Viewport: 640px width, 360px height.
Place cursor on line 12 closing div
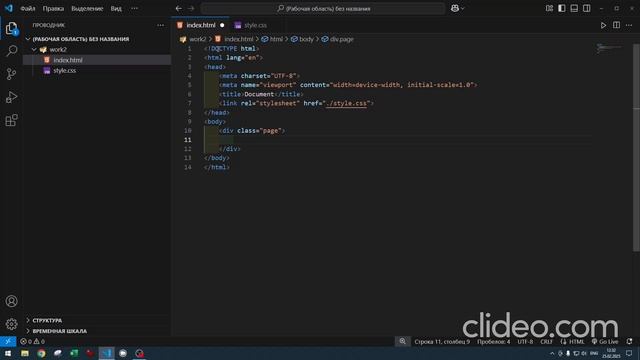pos(230,149)
